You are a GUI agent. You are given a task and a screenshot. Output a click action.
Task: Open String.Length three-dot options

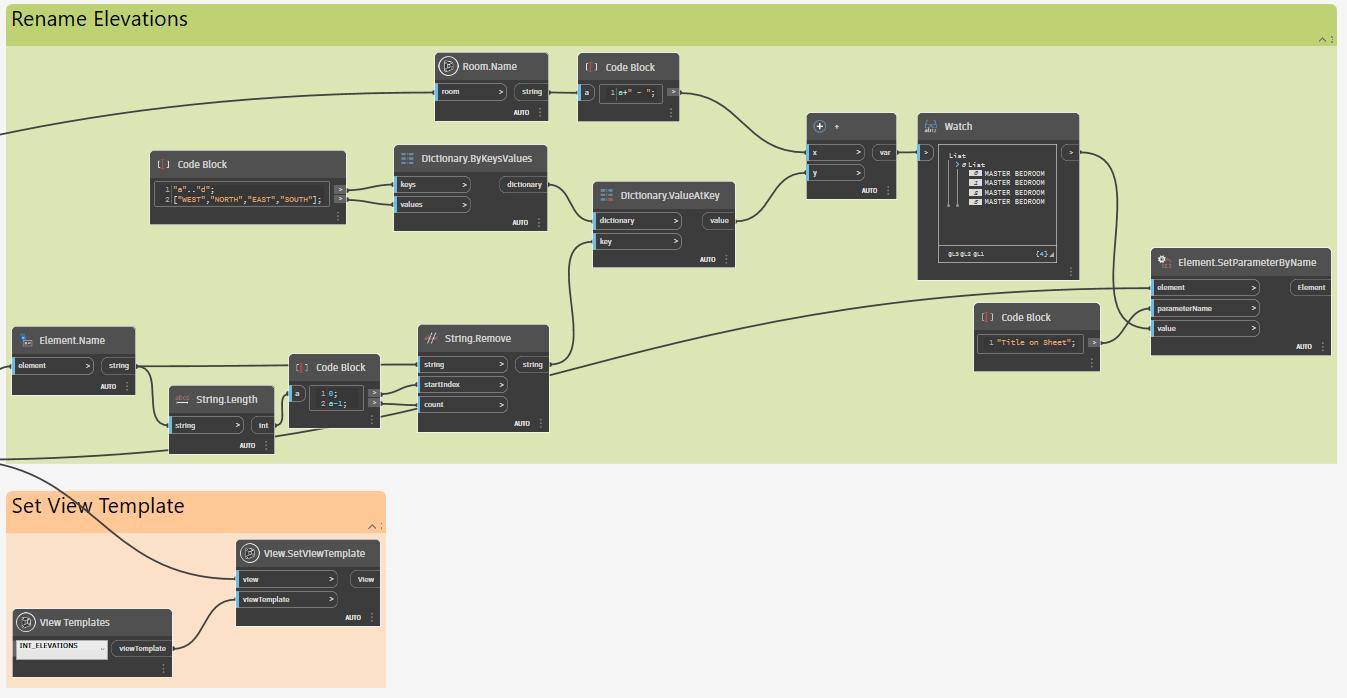[266, 445]
